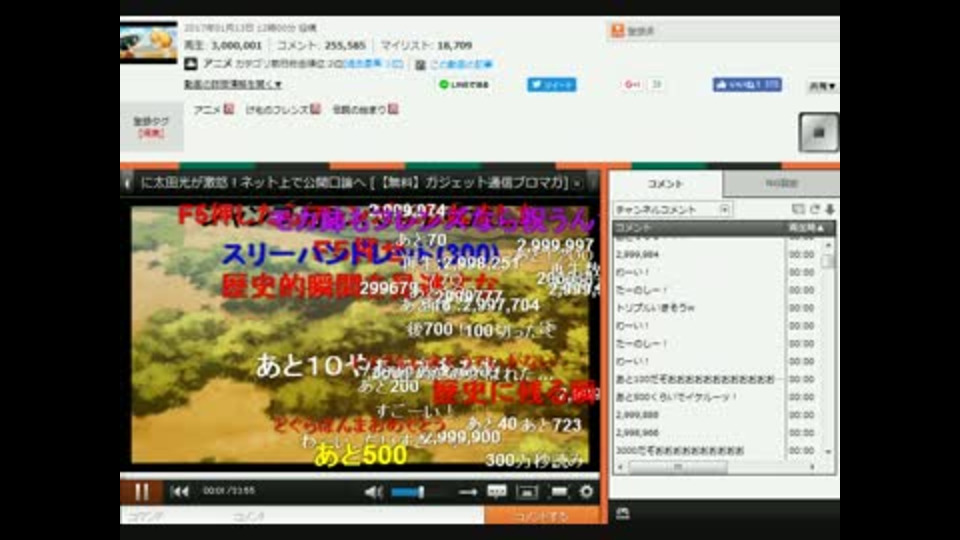960x540 pixels.
Task: Open dictionary icon next to the third tag
Action: click(393, 109)
